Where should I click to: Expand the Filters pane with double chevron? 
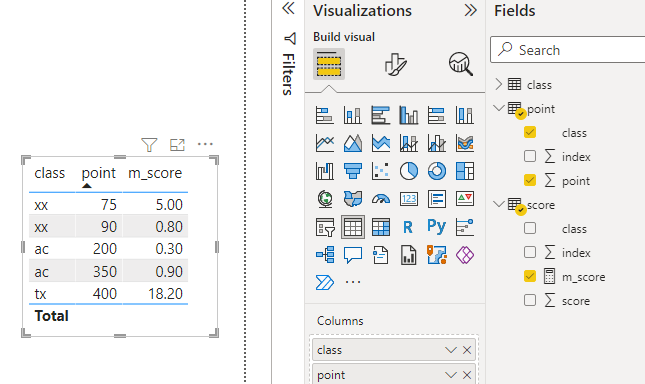tap(288, 9)
